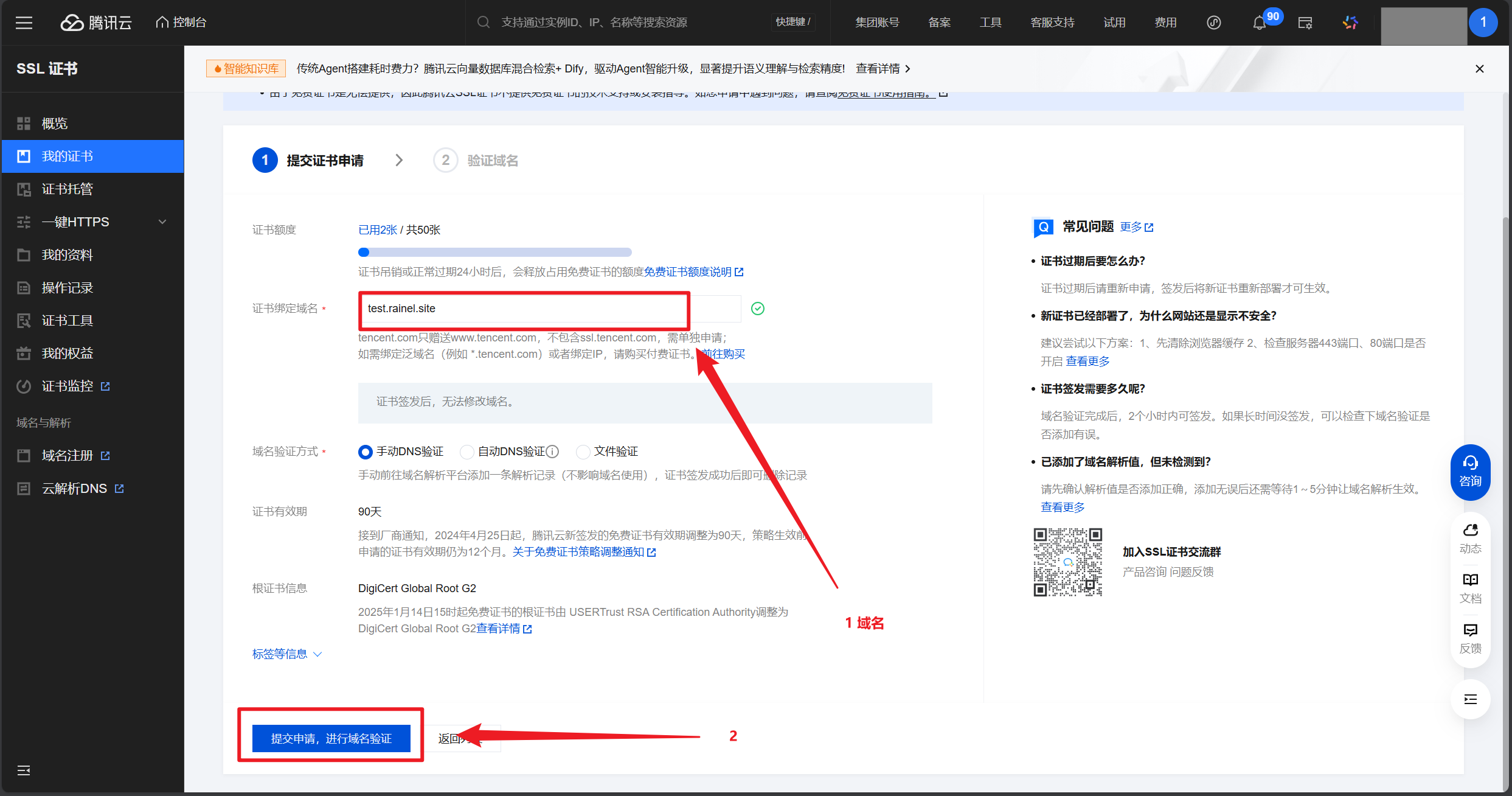This screenshot has height=796, width=1512.
Task: Open the 咨询 floating button
Action: click(1470, 472)
